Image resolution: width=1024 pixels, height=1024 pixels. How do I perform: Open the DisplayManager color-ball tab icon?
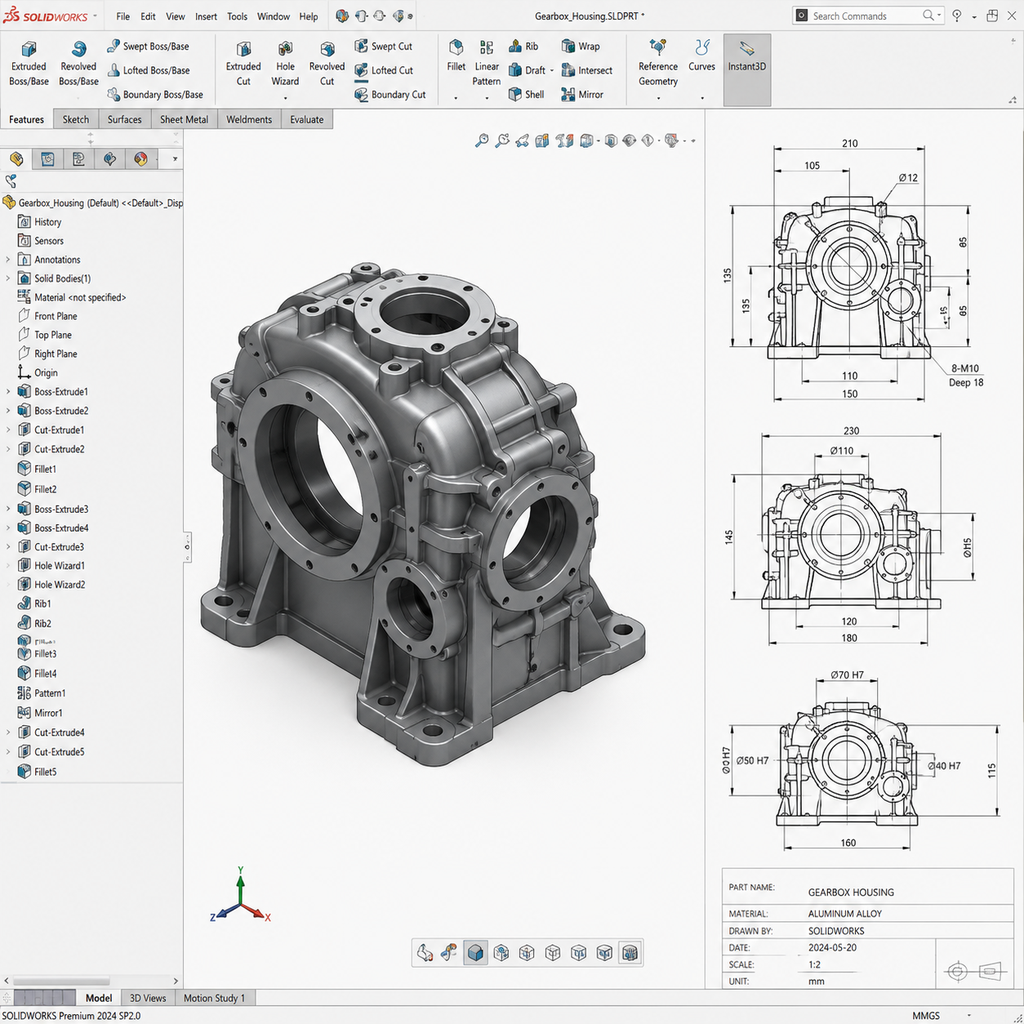coord(140,159)
